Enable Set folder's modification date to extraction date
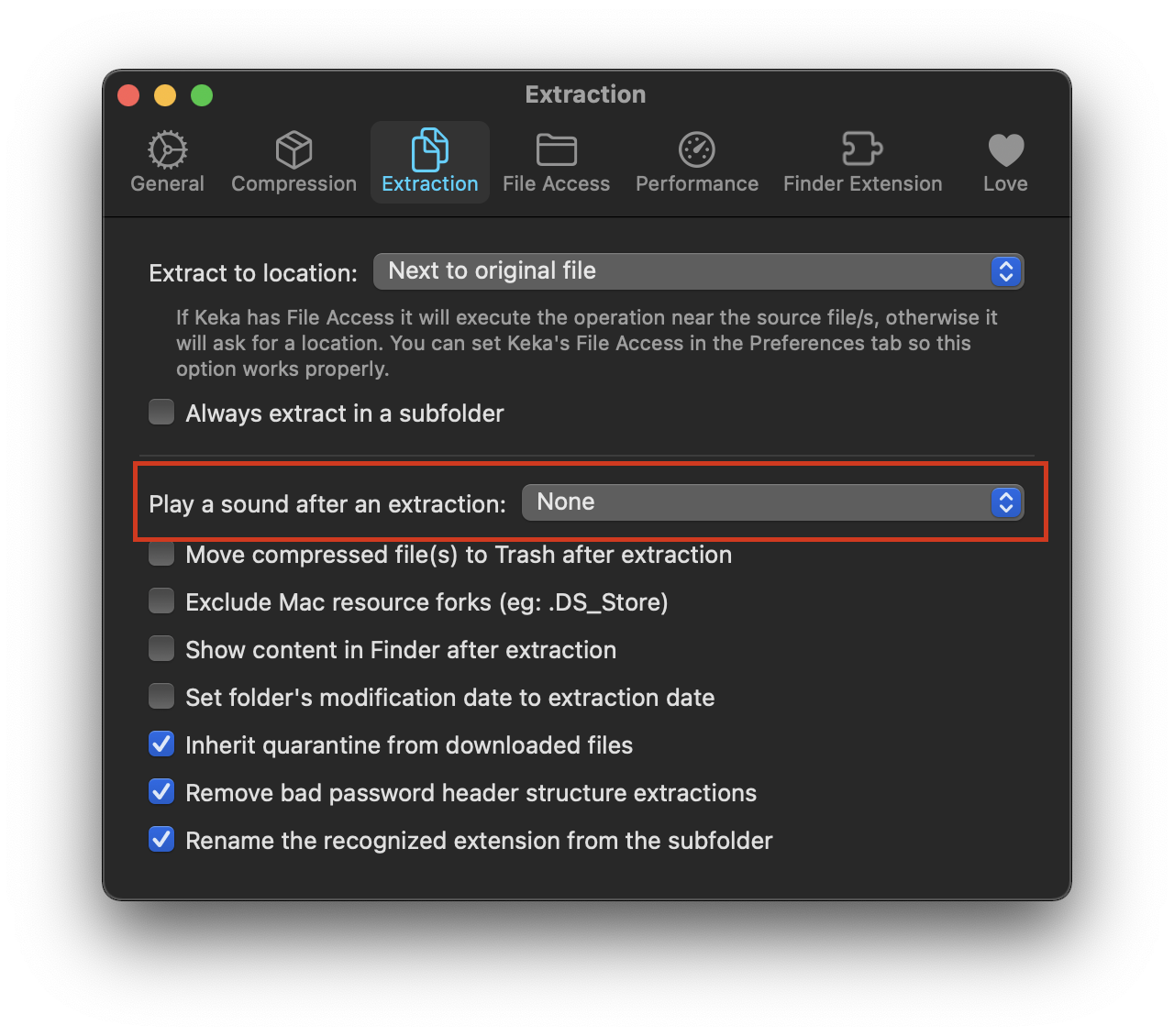1174x1036 pixels. (161, 696)
